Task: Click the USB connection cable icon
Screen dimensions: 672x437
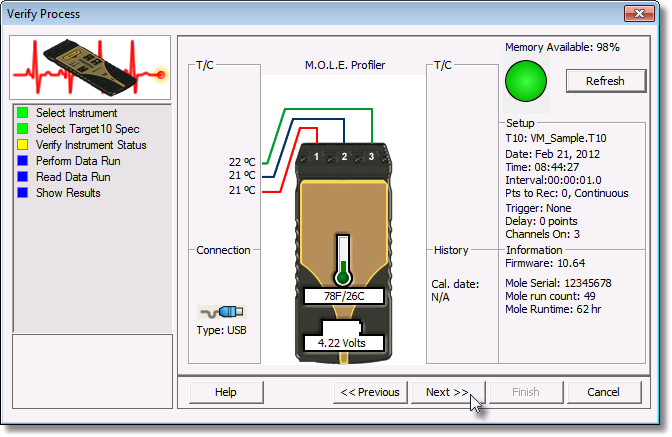Action: [x=222, y=312]
